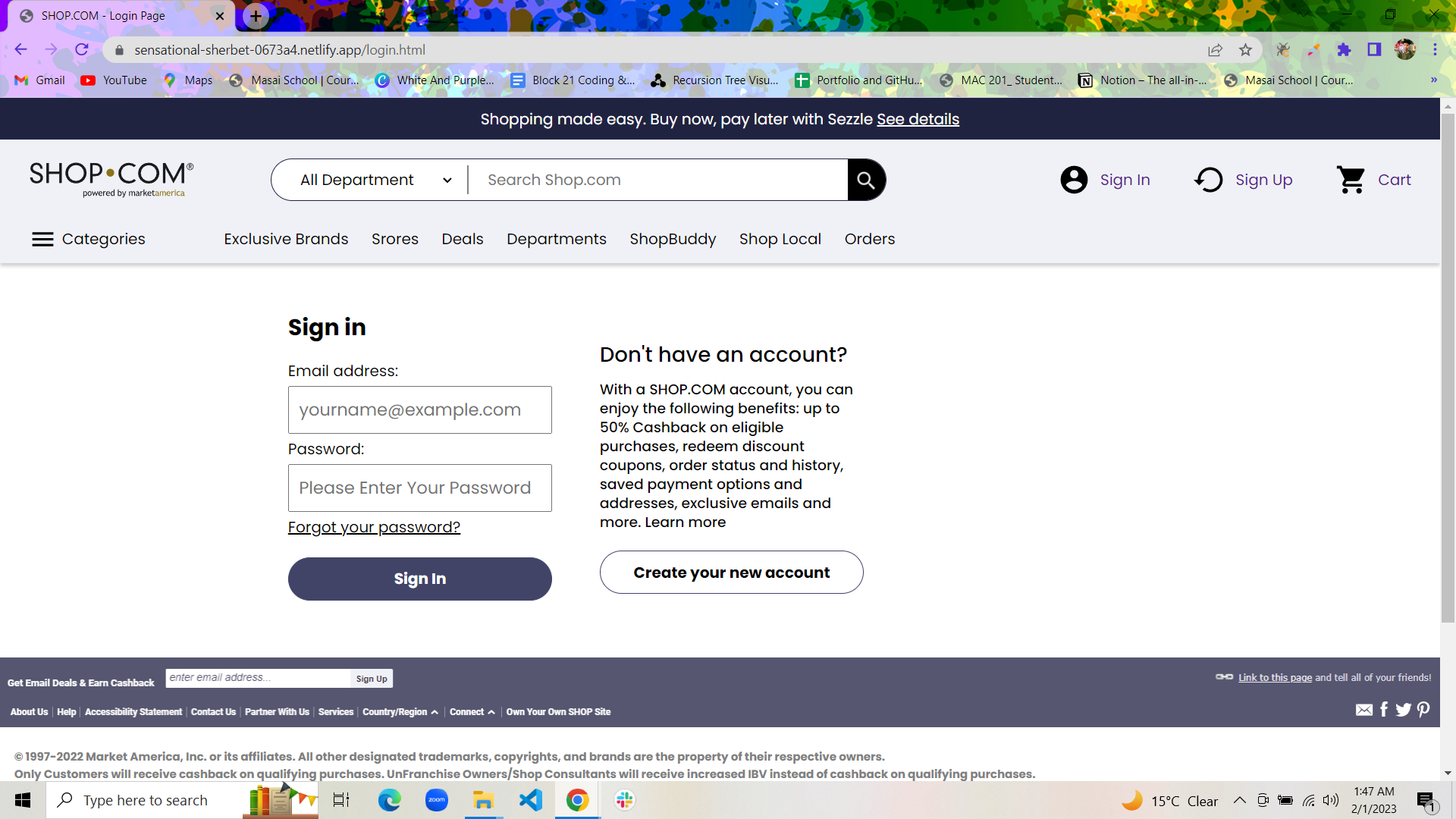This screenshot has height=819, width=1456.
Task: Open the Accessibility Statement footer link
Action: point(133,712)
